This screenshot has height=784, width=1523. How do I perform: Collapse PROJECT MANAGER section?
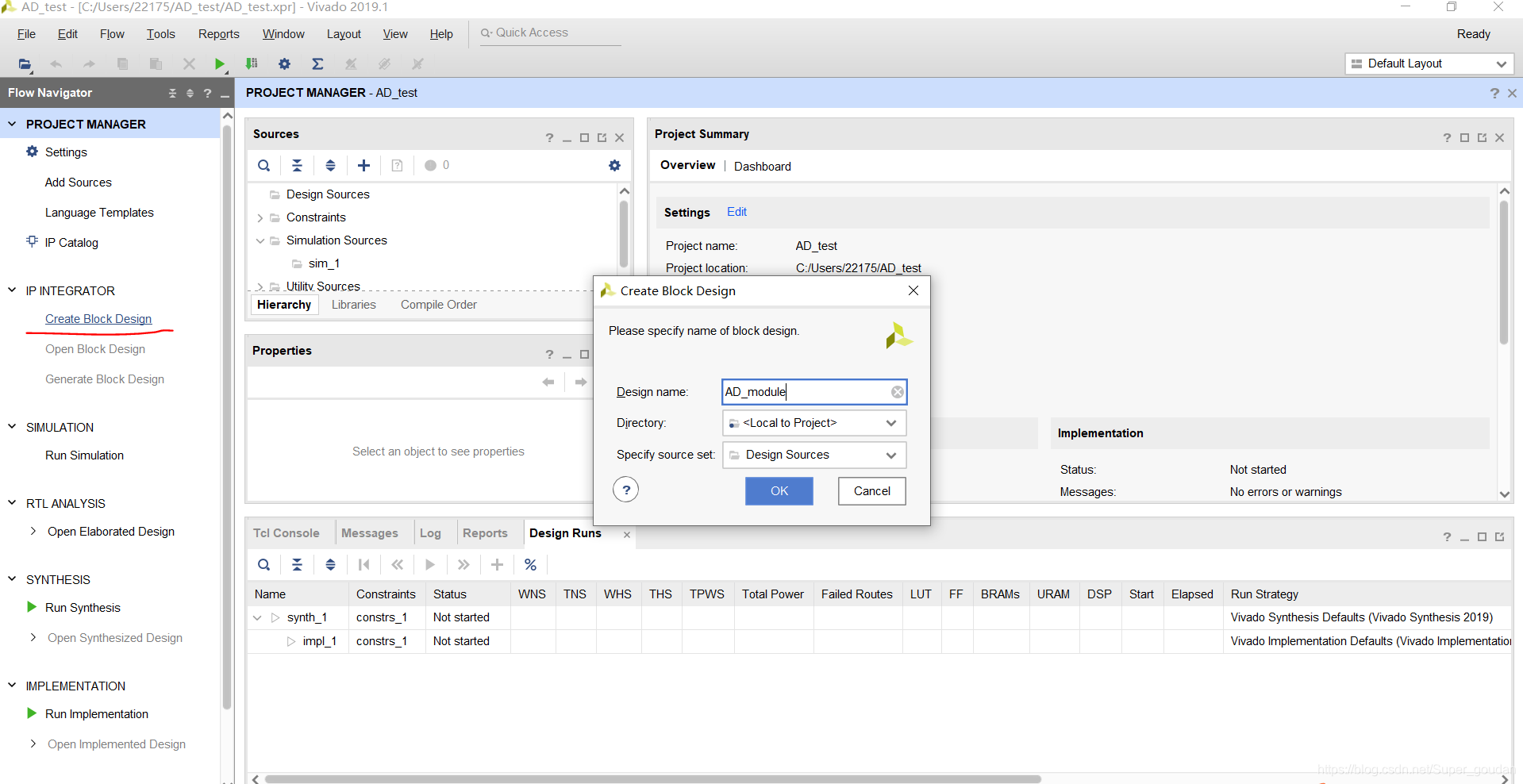pyautogui.click(x=12, y=124)
